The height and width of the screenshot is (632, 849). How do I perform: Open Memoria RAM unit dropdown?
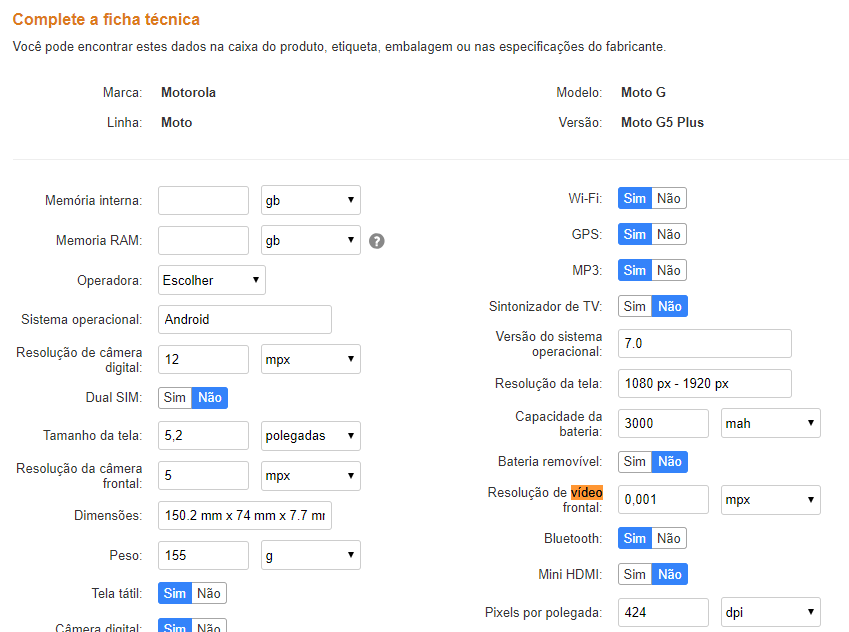click(x=311, y=240)
